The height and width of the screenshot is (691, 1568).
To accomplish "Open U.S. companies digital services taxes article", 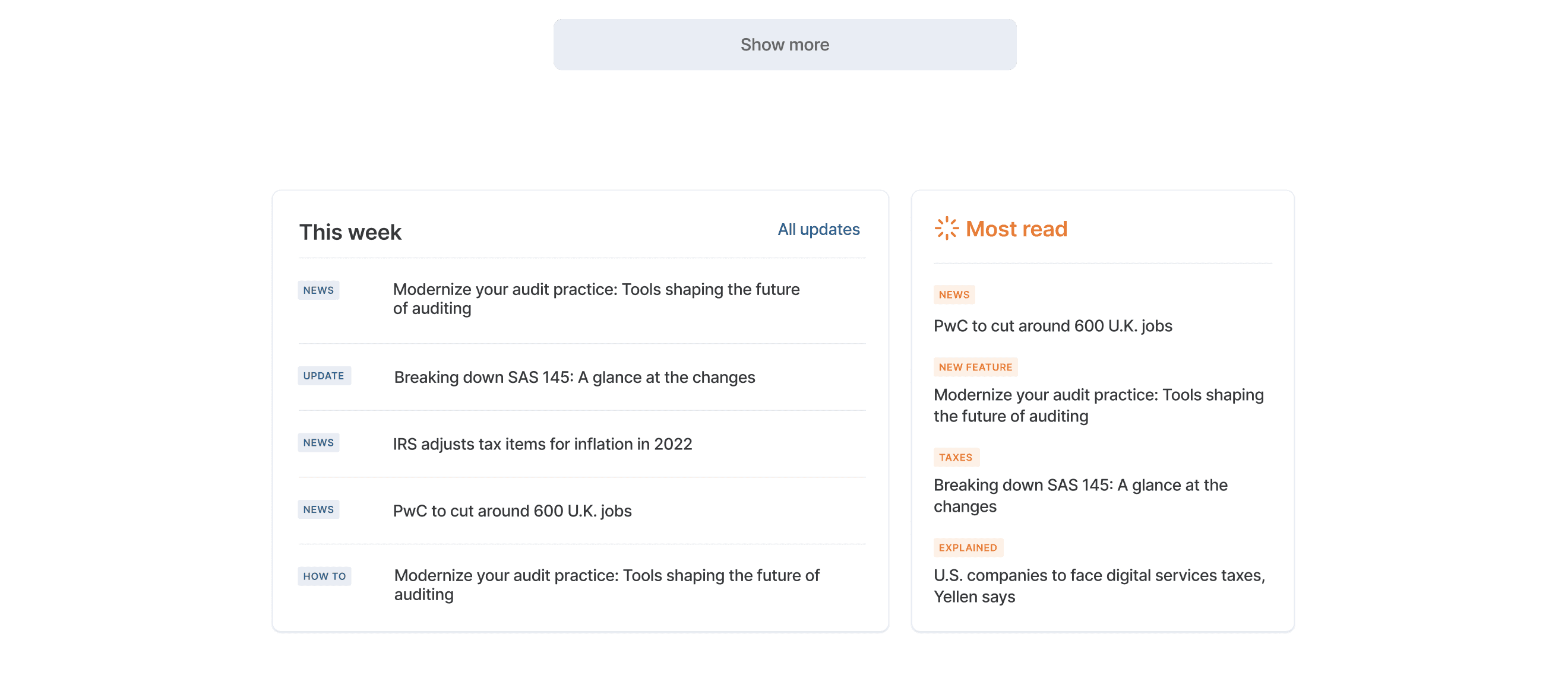I will pos(1099,586).
